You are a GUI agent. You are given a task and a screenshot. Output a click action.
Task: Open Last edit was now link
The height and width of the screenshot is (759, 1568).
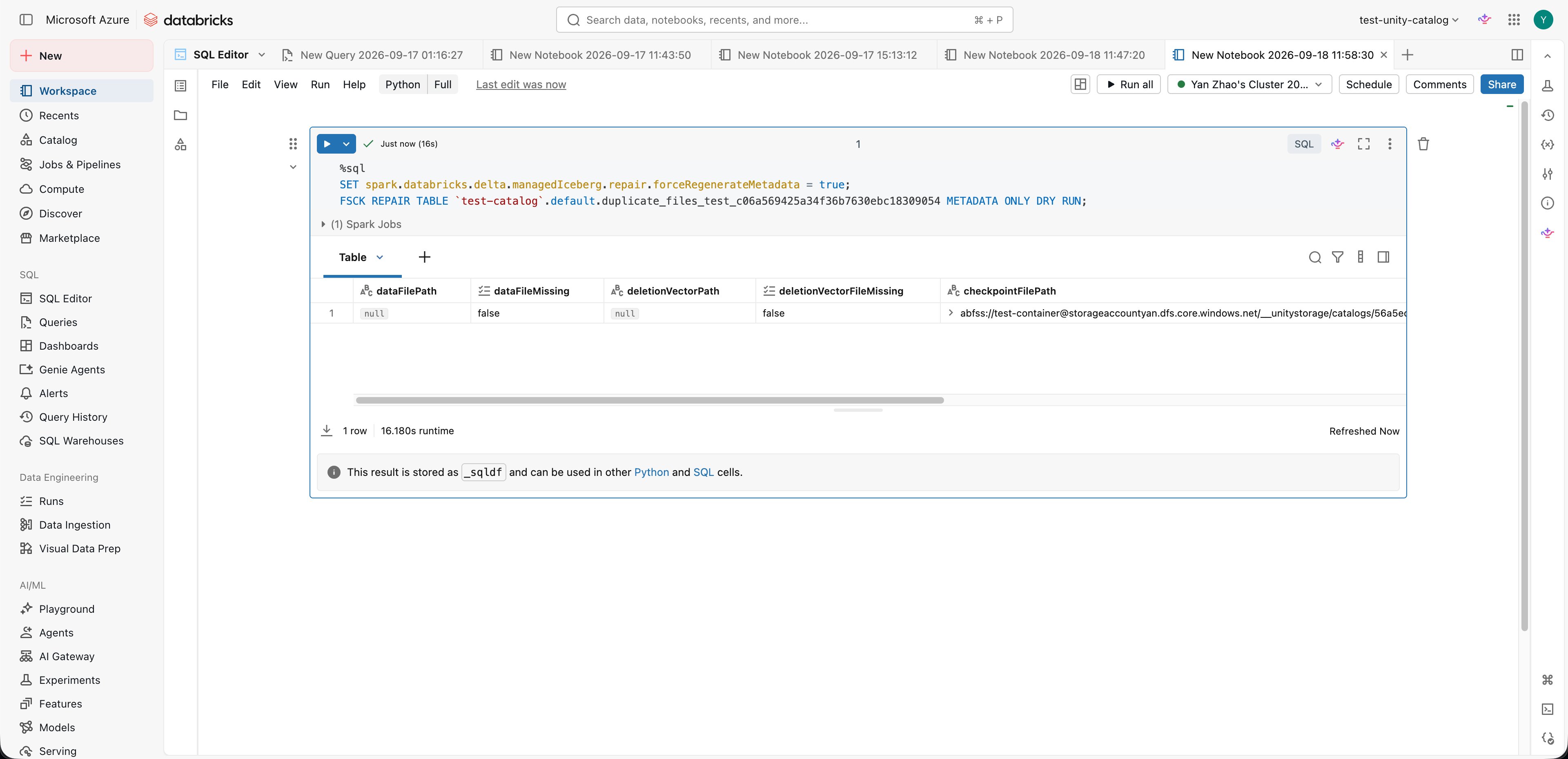[521, 84]
